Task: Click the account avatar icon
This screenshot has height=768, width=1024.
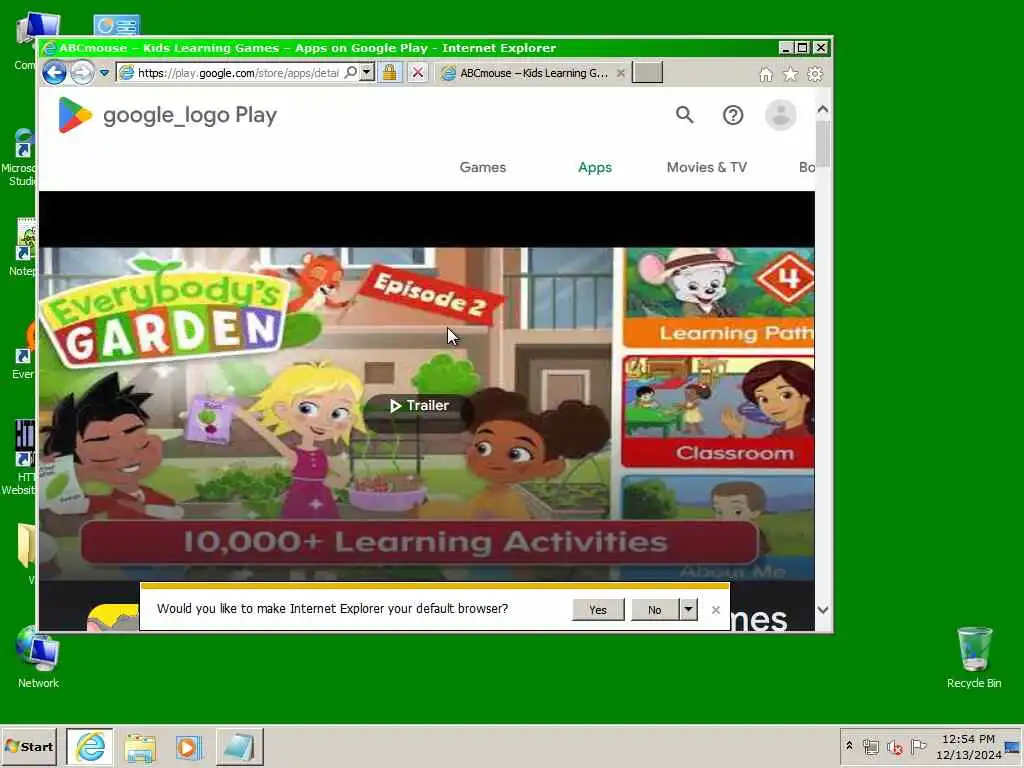Action: click(x=780, y=115)
